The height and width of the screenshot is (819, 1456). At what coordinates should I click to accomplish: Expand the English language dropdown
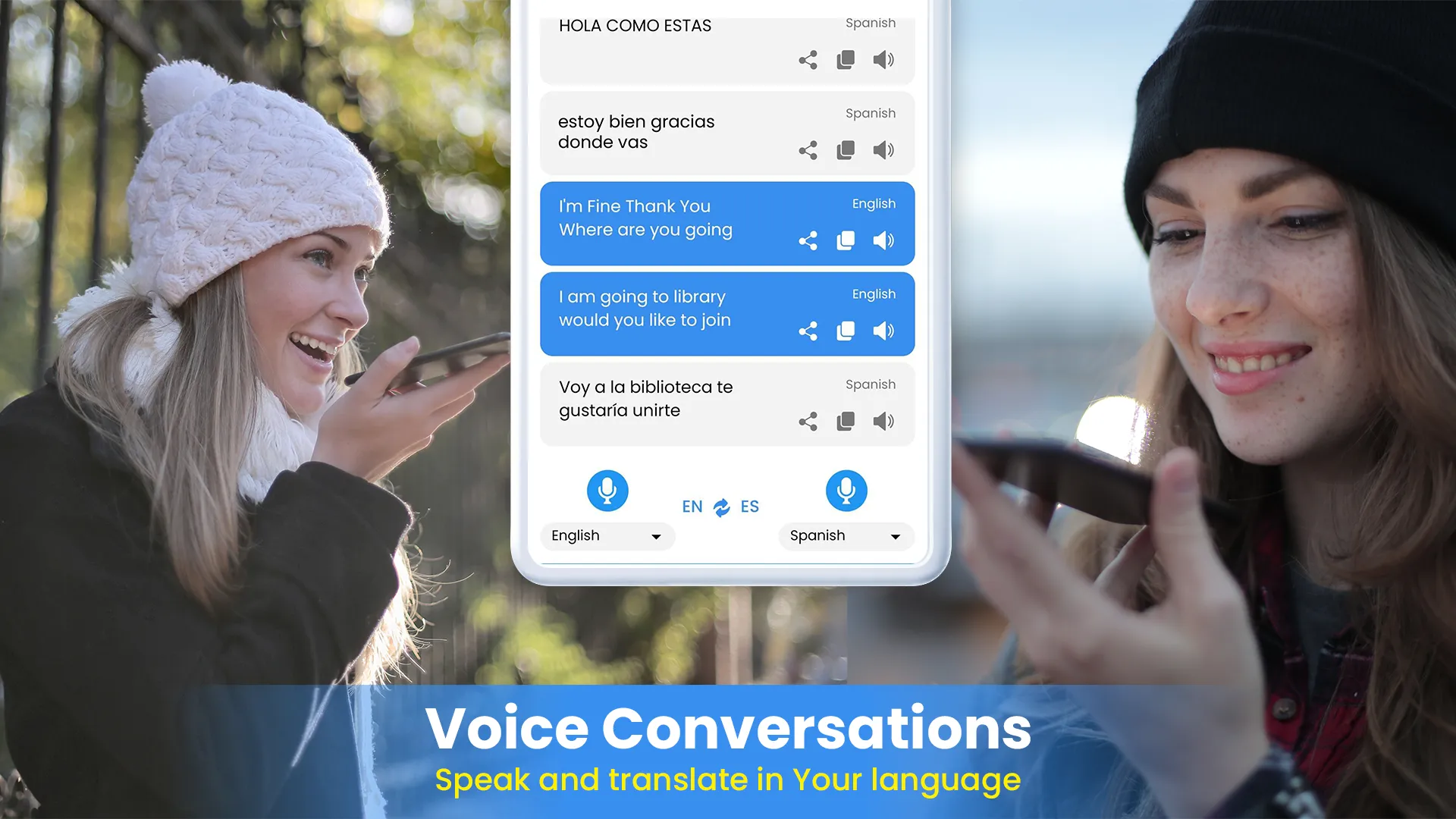tap(655, 535)
